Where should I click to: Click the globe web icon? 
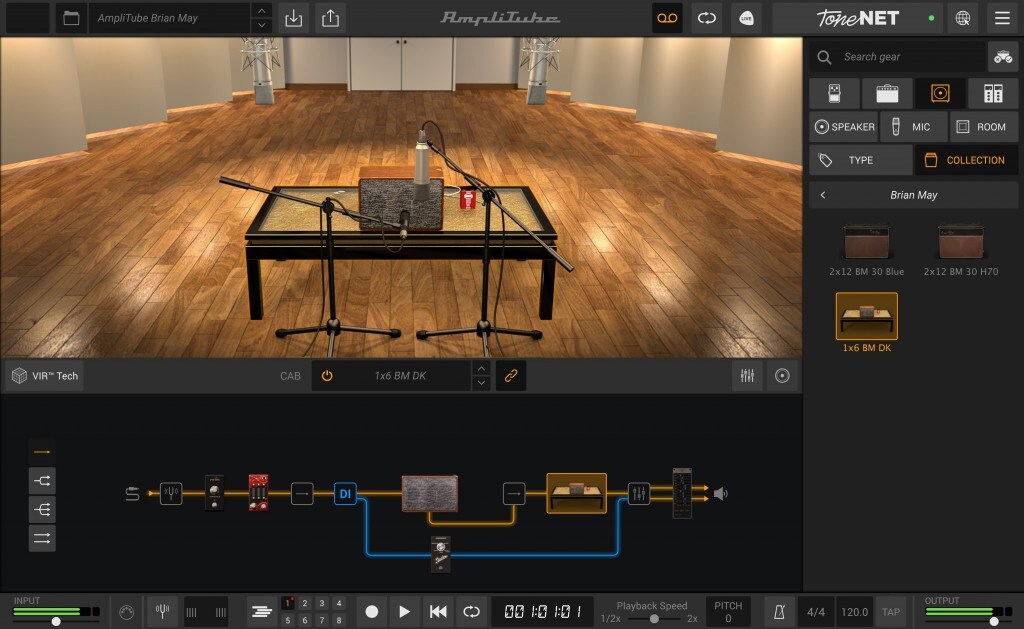pyautogui.click(x=963, y=18)
